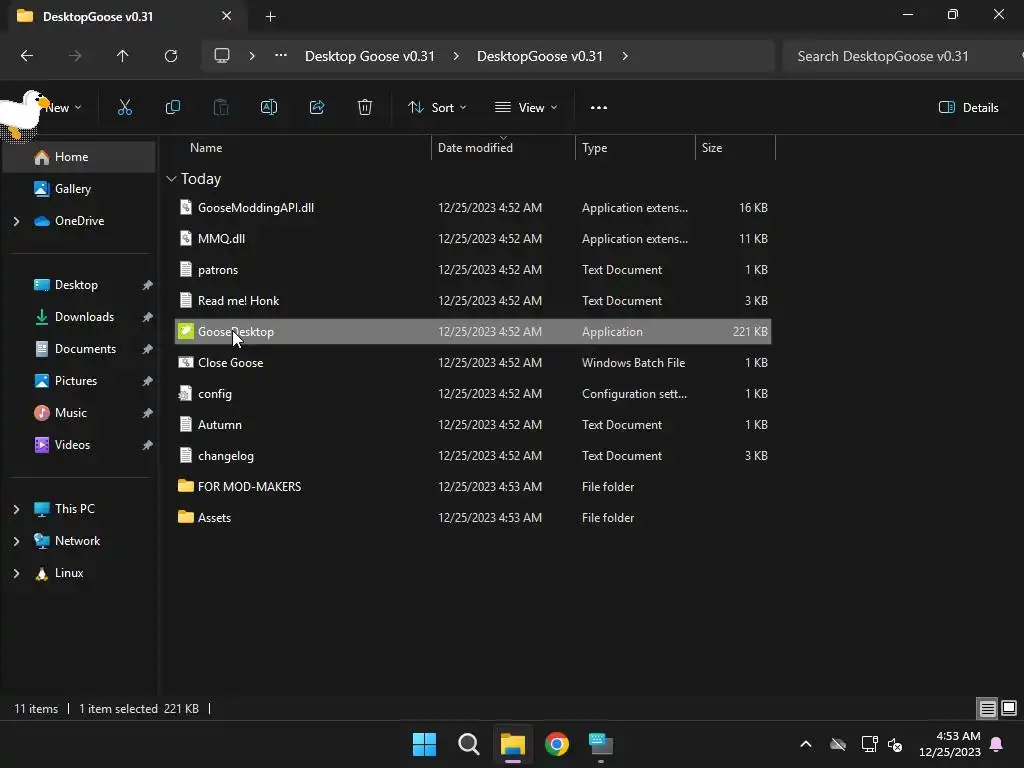
Task: Expand the Network tree node
Action: [x=16, y=541]
